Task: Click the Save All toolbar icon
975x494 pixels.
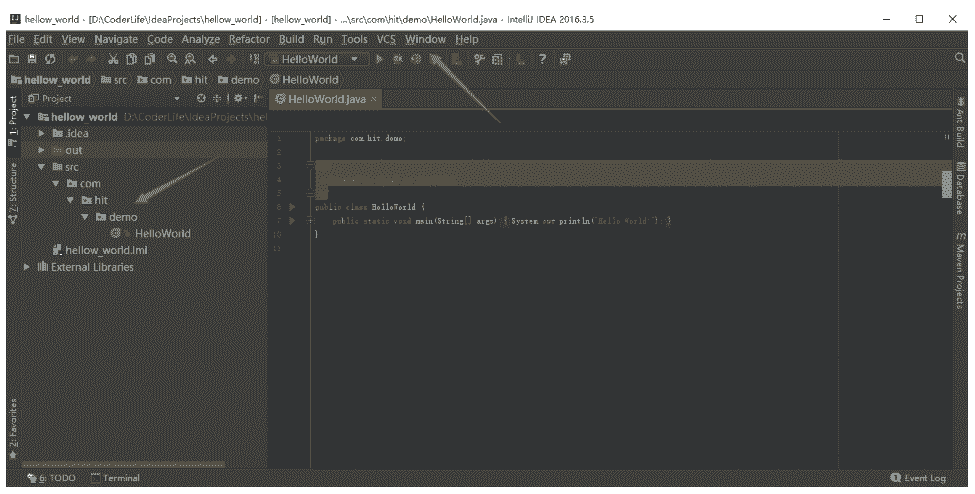Action: 32,59
